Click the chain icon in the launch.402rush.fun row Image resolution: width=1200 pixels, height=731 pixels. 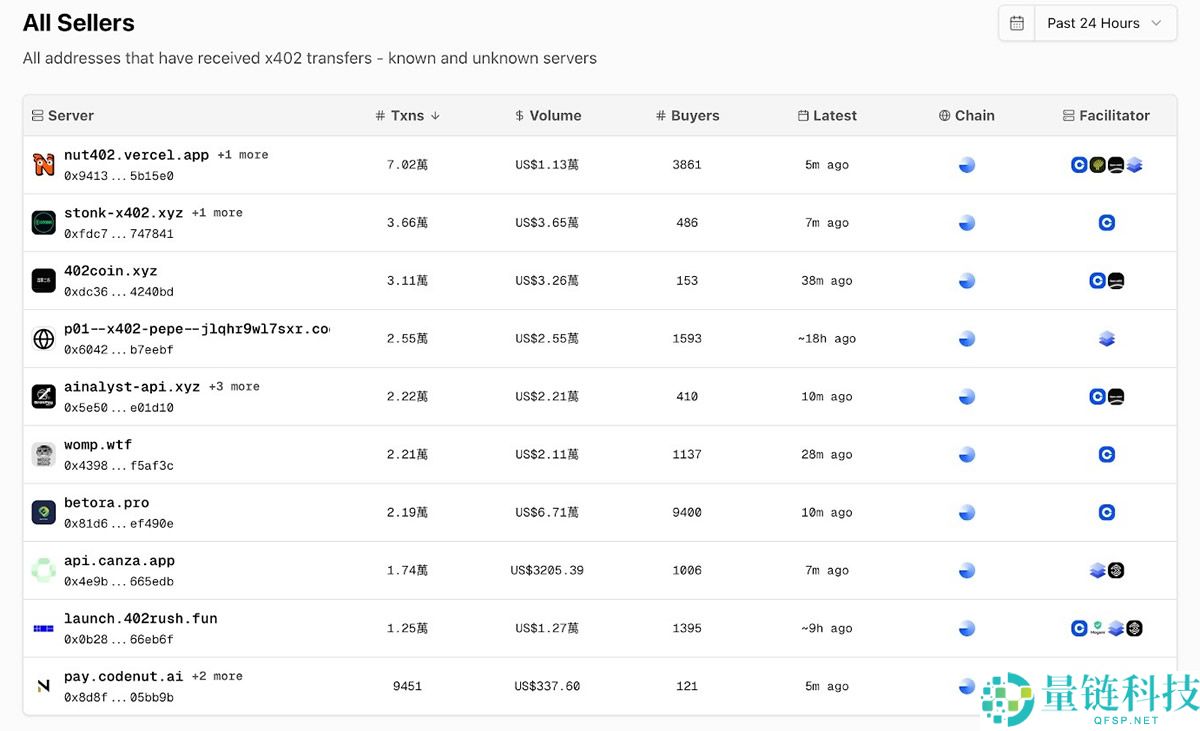pyautogui.click(x=966, y=629)
